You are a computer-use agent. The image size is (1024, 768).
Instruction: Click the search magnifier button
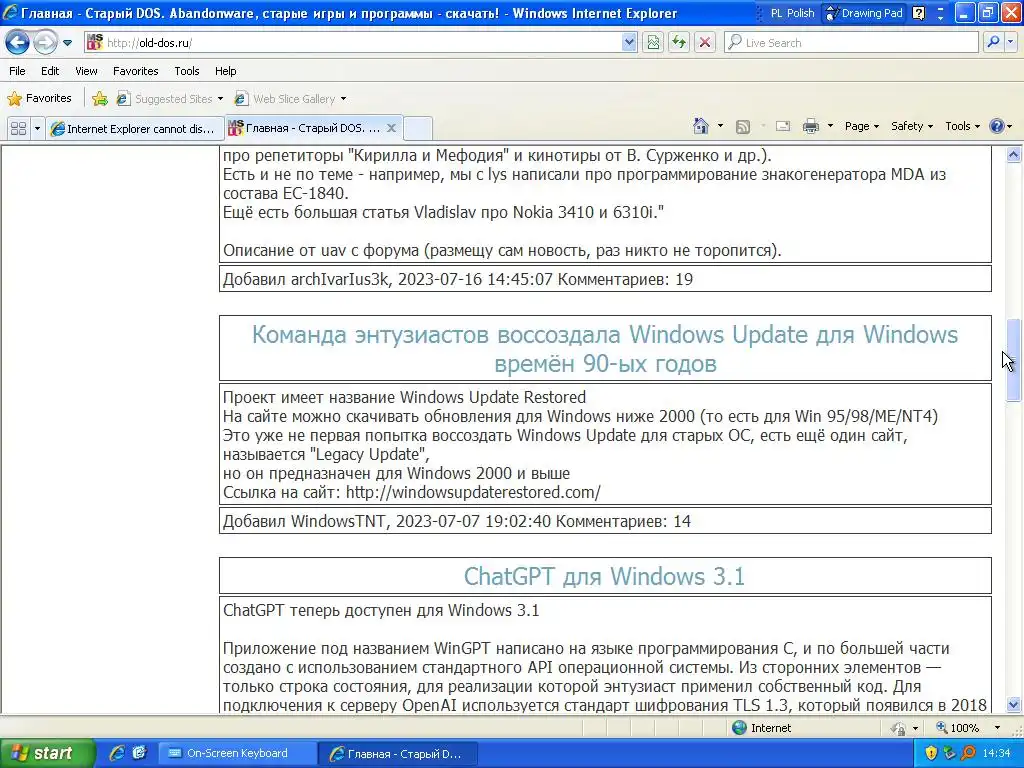993,43
